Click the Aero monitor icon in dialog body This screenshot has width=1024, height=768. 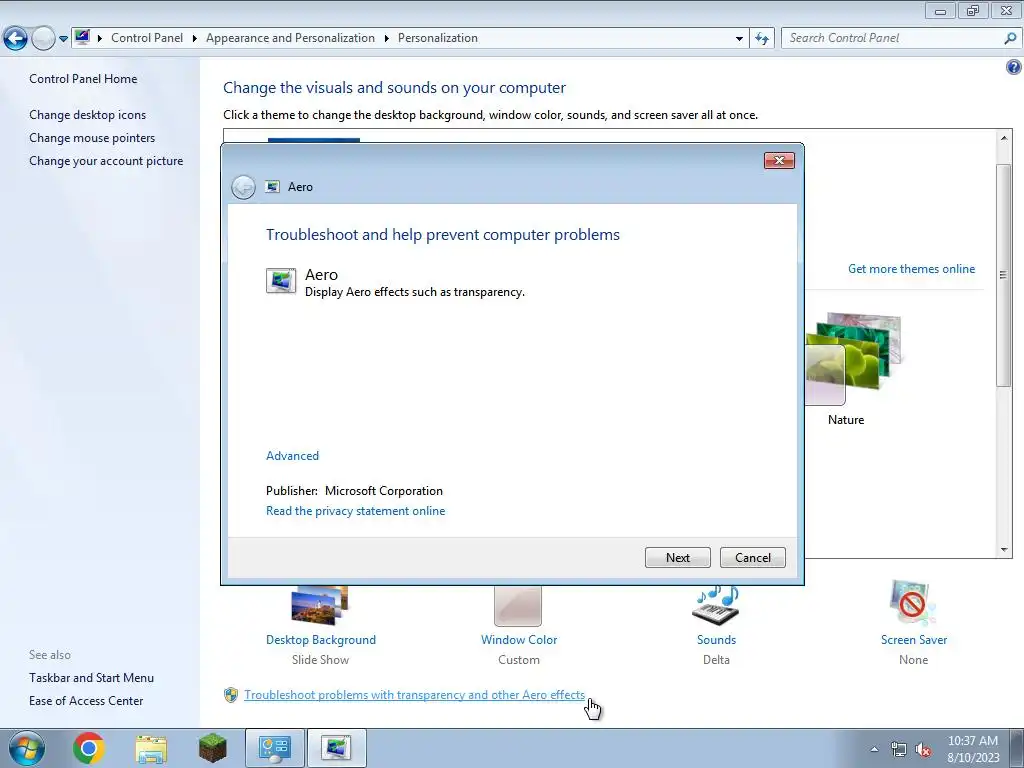coord(281,281)
